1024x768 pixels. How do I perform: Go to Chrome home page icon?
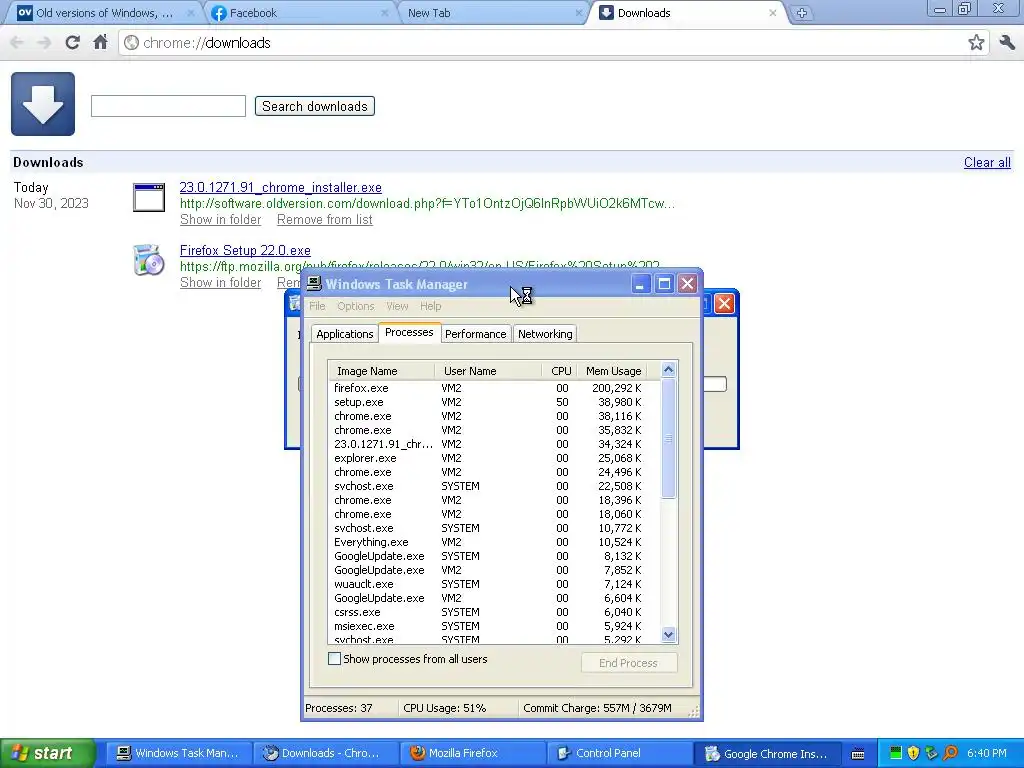[100, 42]
